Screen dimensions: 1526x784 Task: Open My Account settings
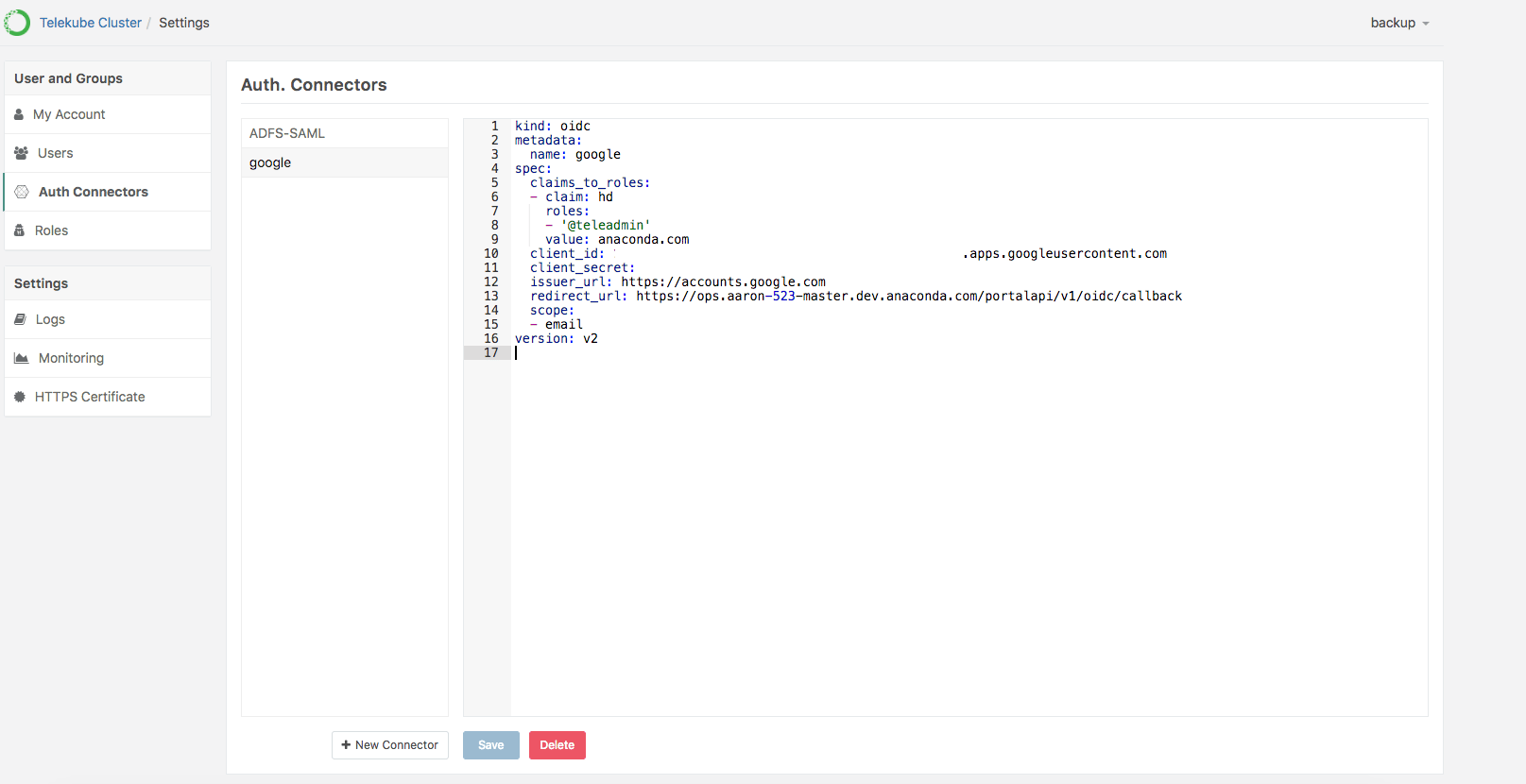point(108,114)
